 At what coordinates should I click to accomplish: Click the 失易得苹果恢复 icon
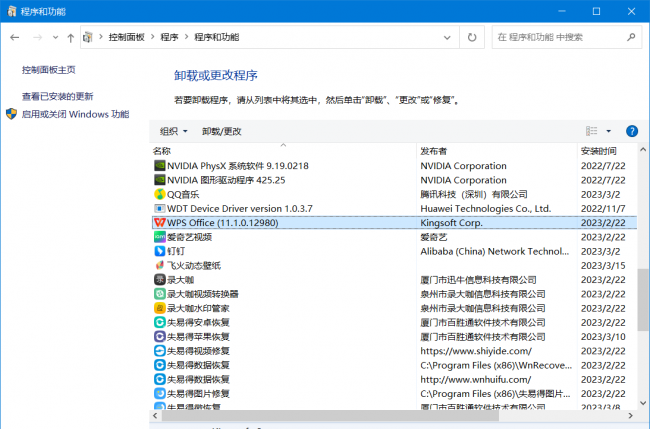[160, 337]
